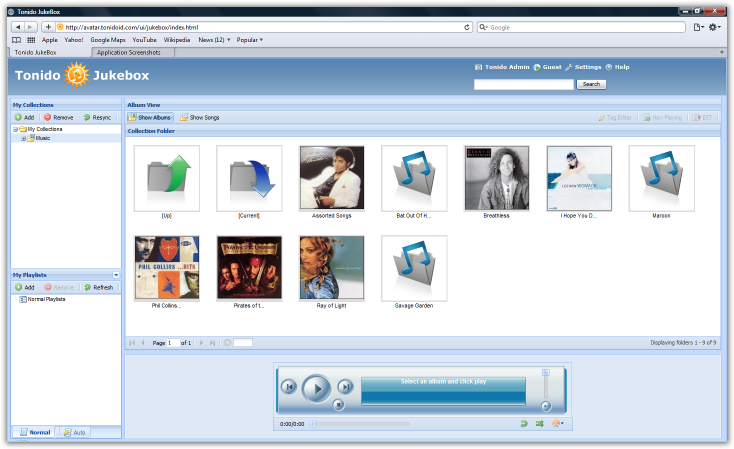
Task: Select the Music folder in the tree
Action: [43, 138]
